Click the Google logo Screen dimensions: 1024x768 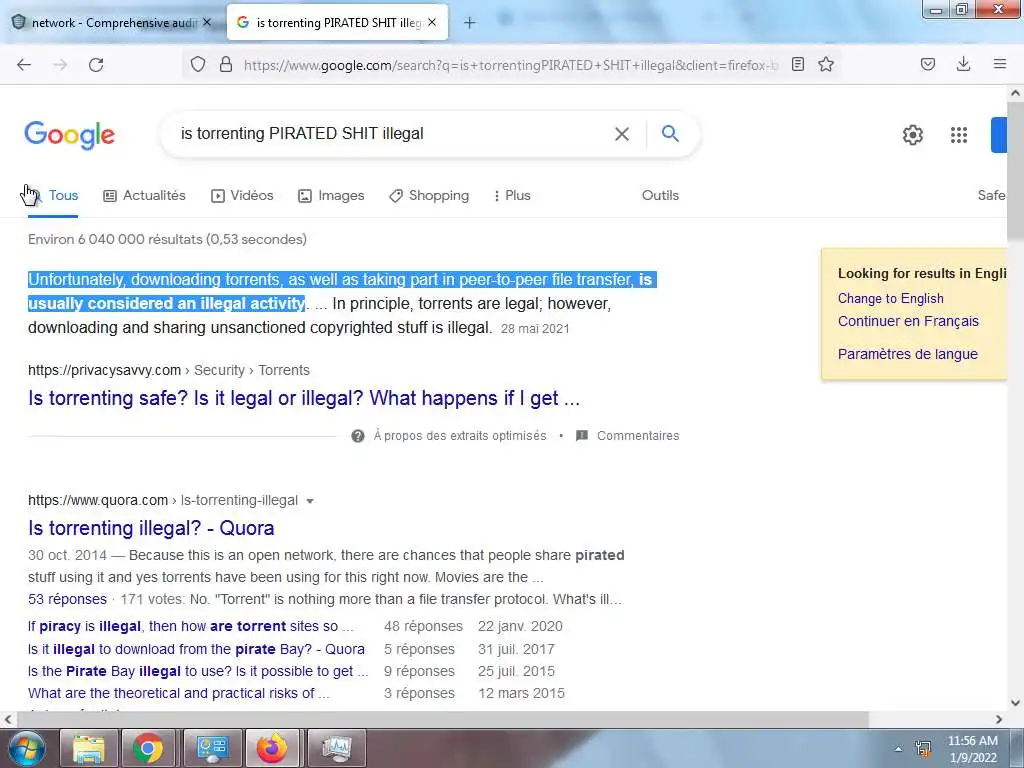click(x=70, y=135)
